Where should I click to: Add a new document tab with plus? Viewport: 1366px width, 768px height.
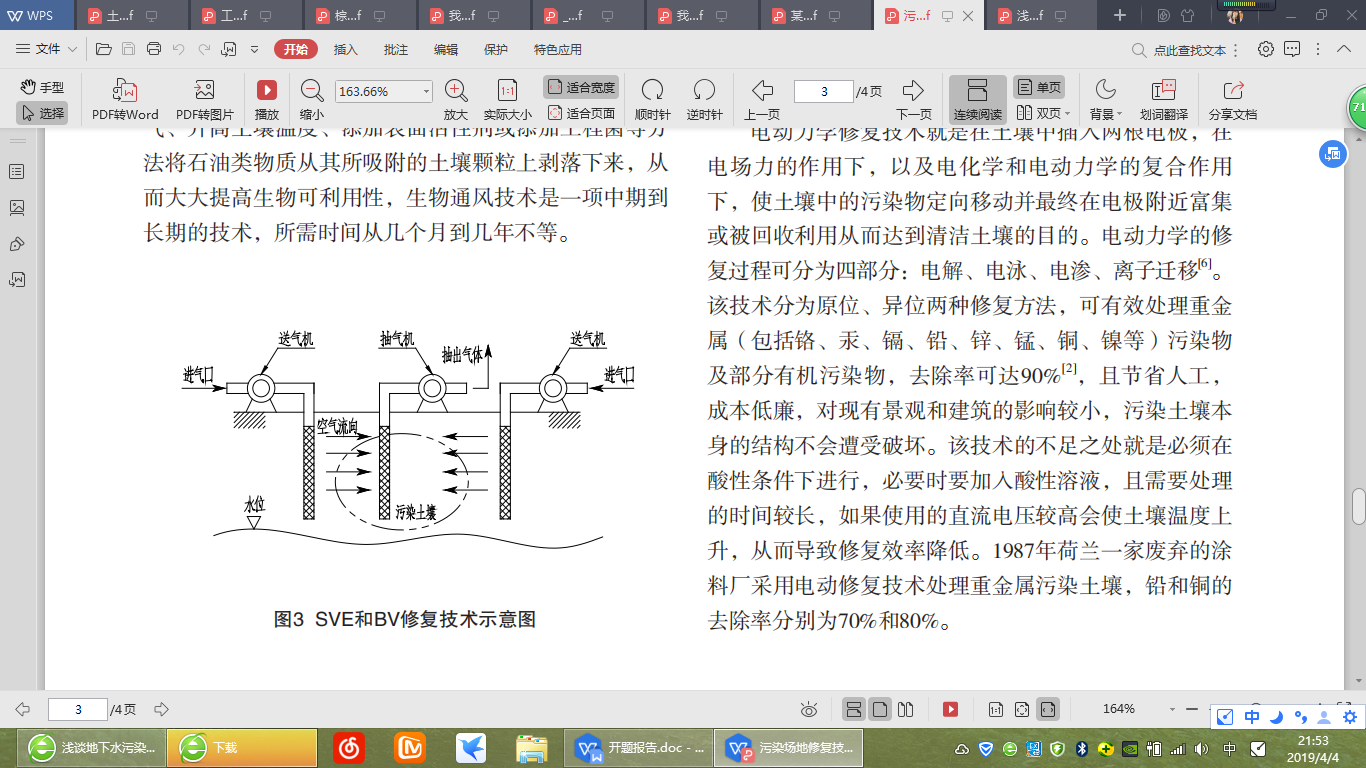(1120, 15)
